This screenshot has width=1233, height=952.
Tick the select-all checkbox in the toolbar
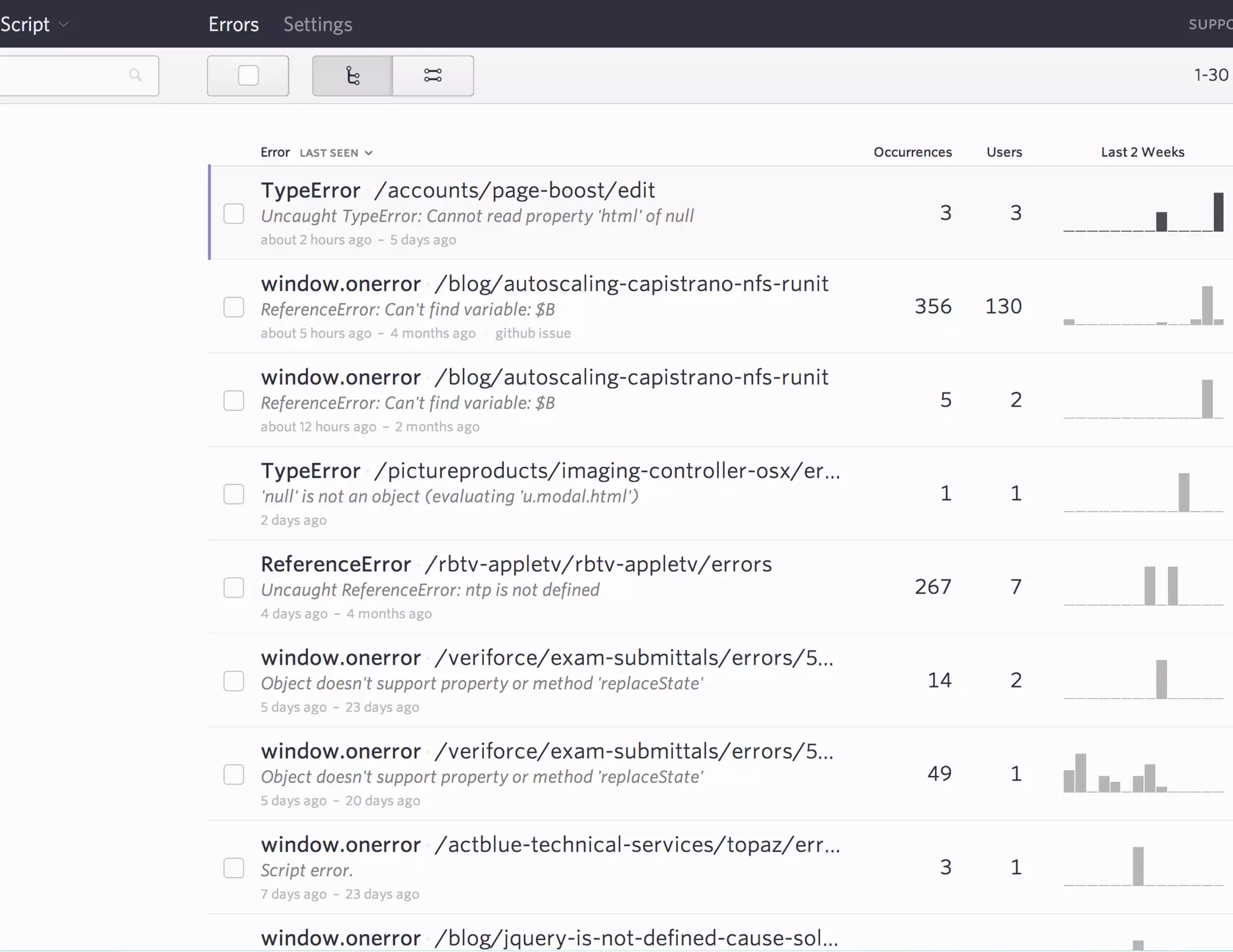coord(248,76)
